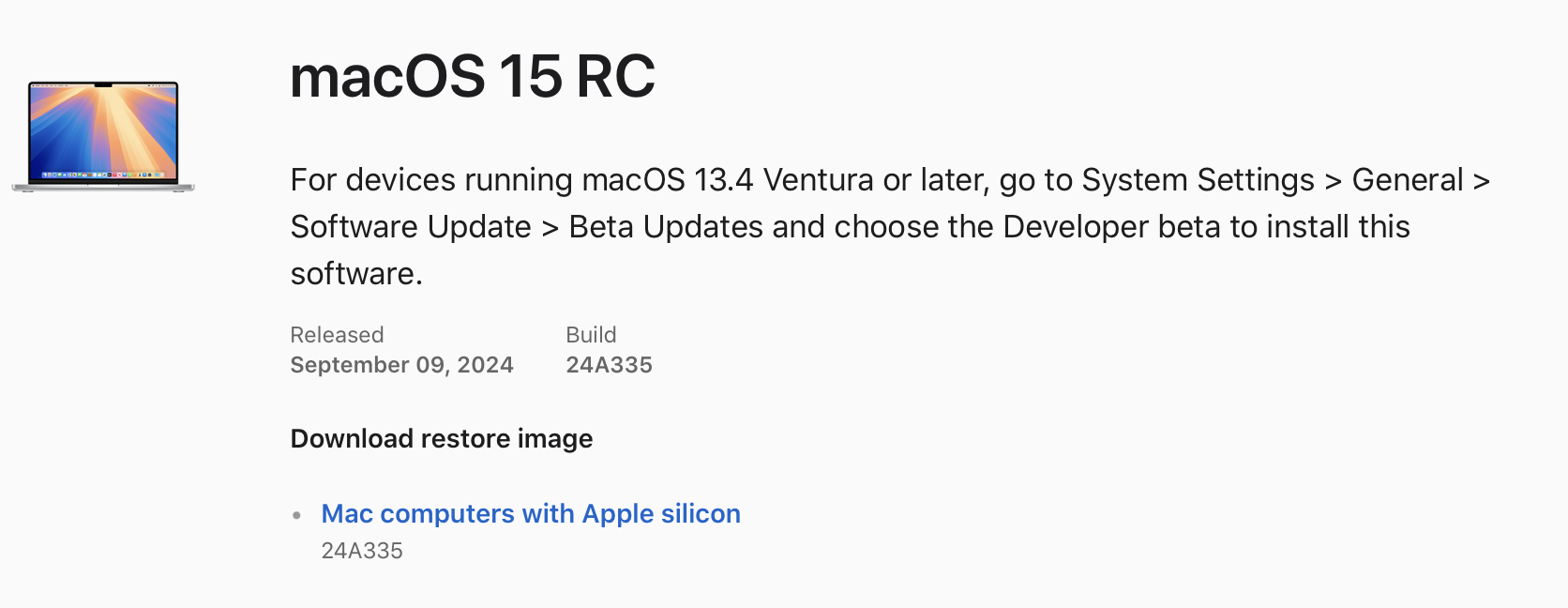Click the bullet point before the Apple silicon link
Screen dimensions: 1568x608
click(x=297, y=515)
